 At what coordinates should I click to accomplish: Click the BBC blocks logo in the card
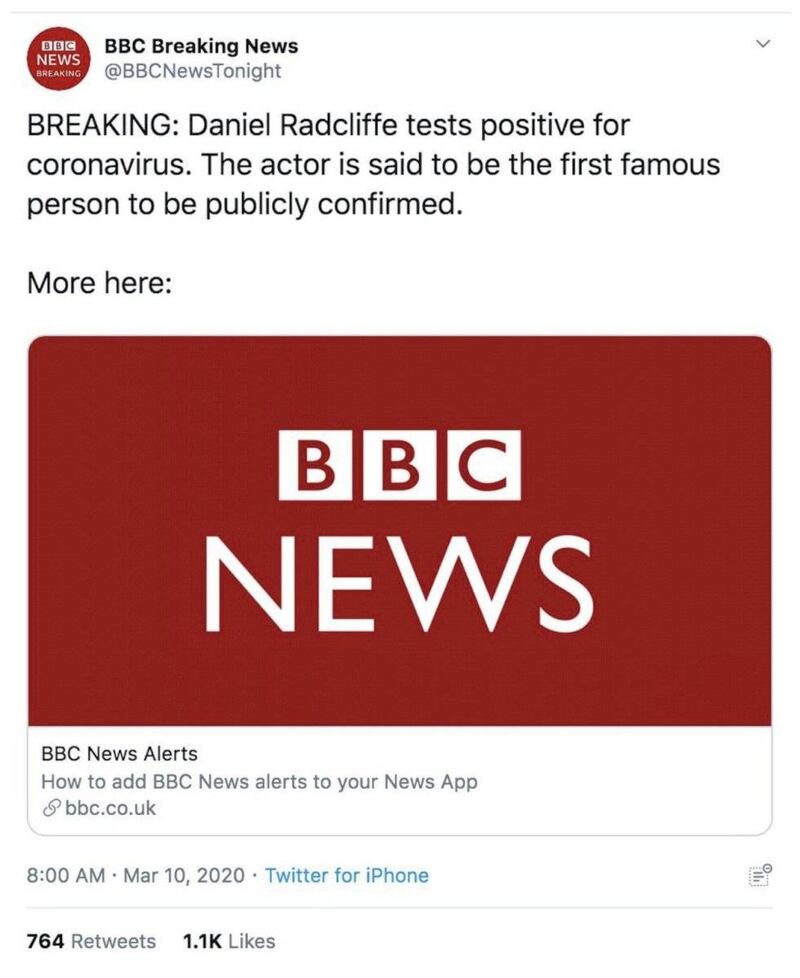coord(399,465)
